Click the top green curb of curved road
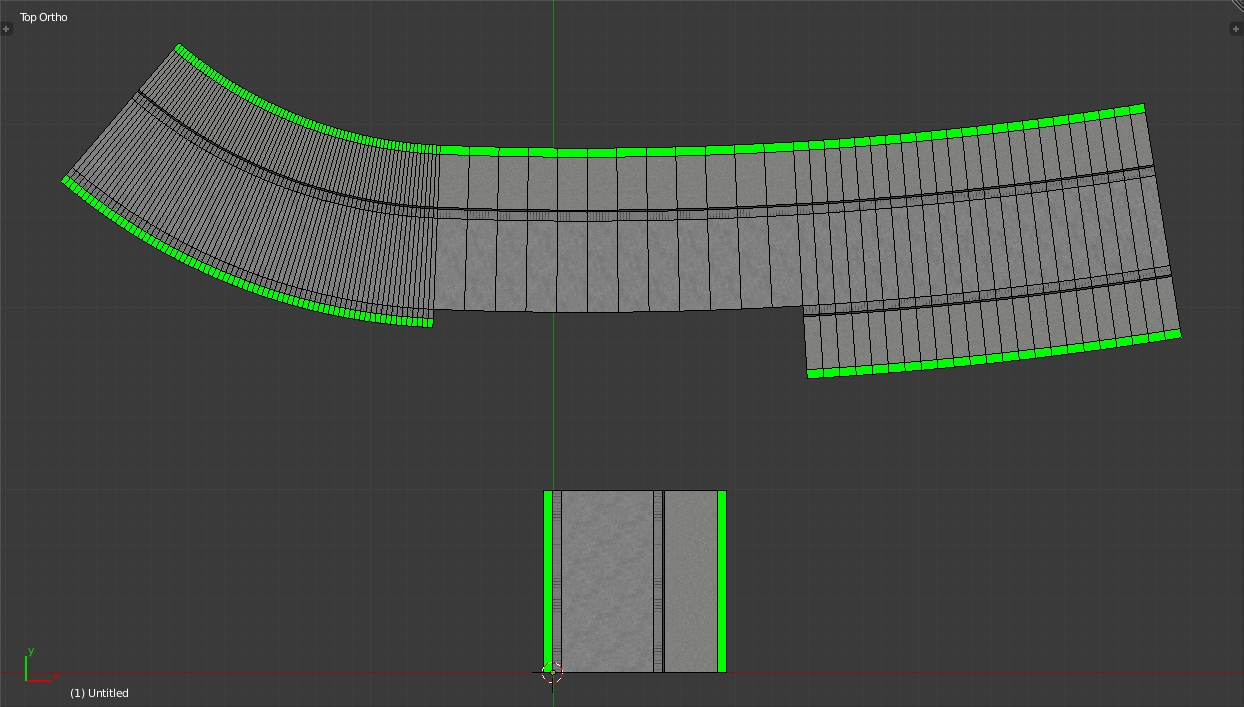Screen dimensions: 1244x707 coord(700,150)
